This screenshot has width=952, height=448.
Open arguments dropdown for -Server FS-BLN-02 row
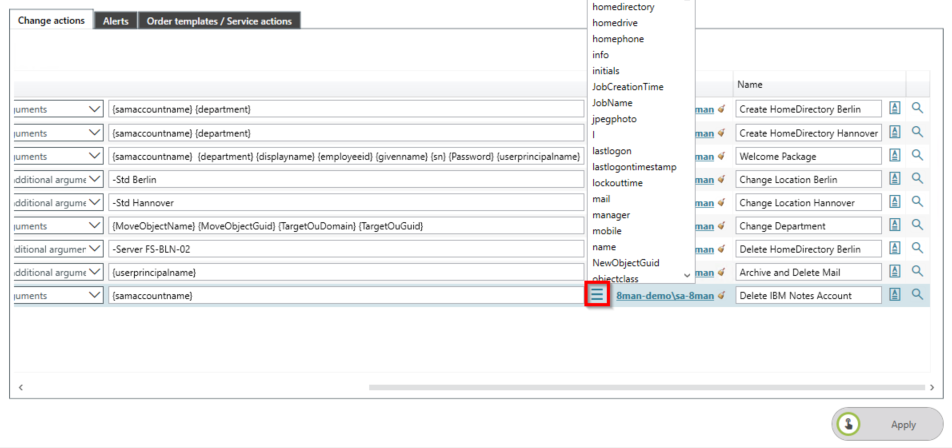click(94, 249)
